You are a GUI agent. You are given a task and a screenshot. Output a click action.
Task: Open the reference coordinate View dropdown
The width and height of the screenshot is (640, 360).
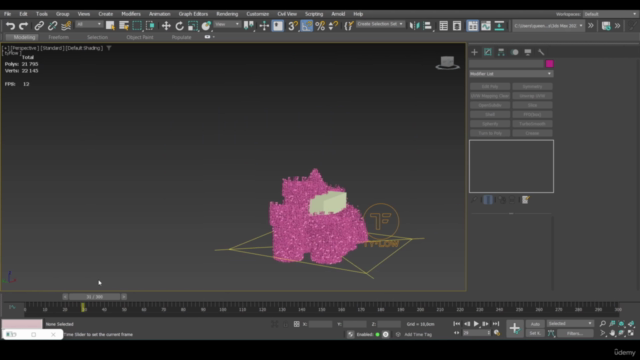pyautogui.click(x=227, y=24)
